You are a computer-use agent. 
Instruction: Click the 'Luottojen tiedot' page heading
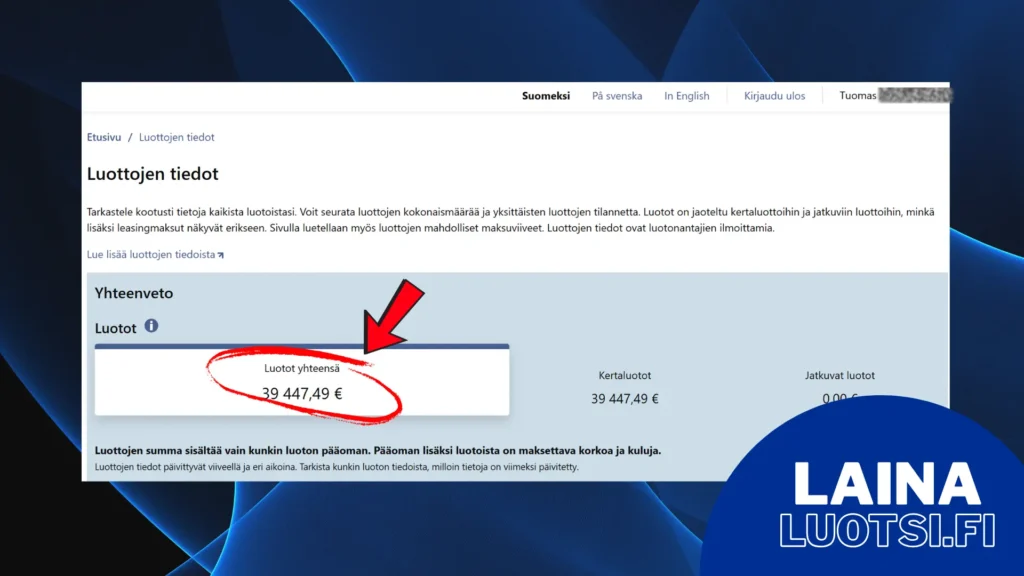[153, 174]
